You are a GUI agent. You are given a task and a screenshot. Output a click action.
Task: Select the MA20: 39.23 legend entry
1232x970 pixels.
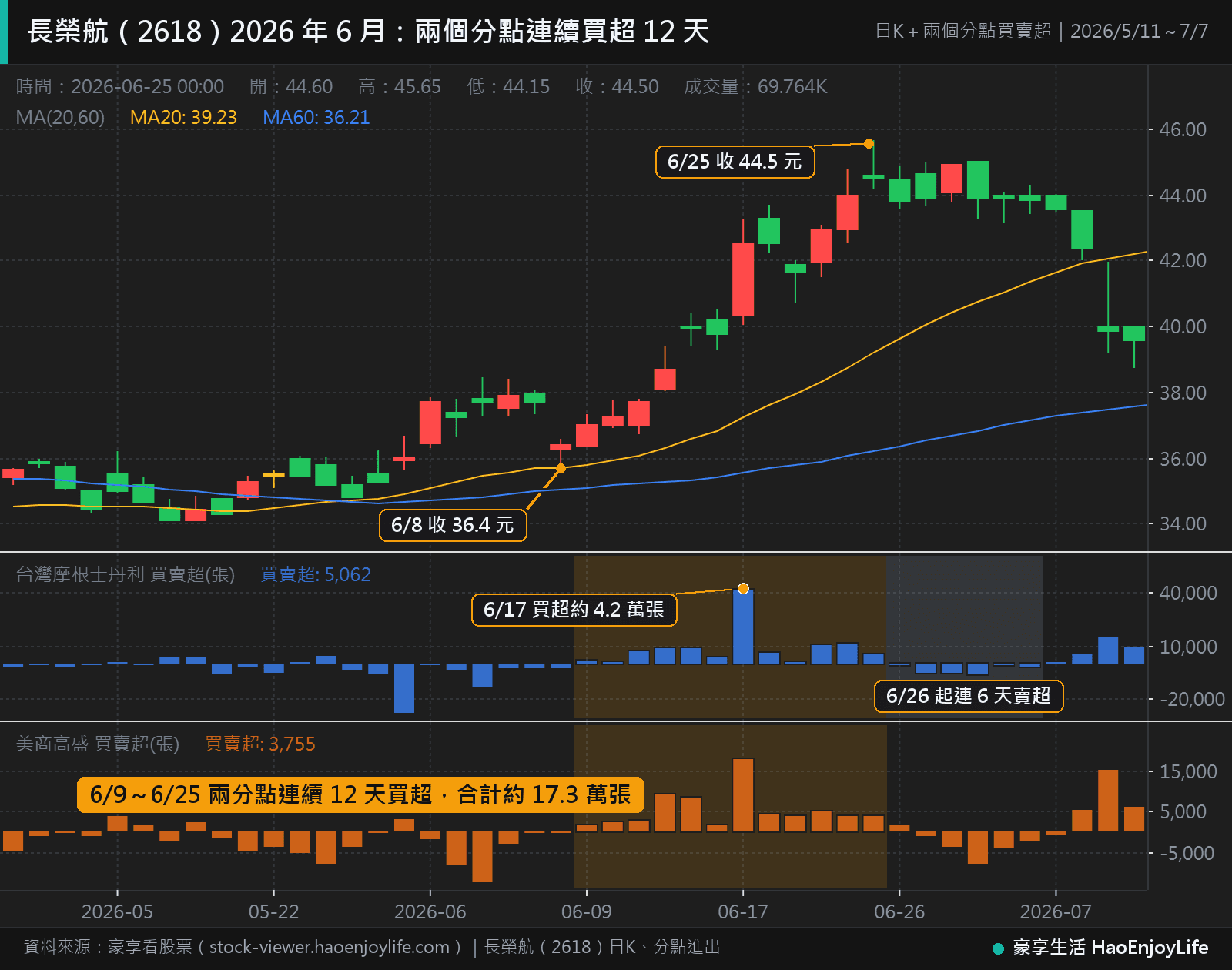pos(183,117)
